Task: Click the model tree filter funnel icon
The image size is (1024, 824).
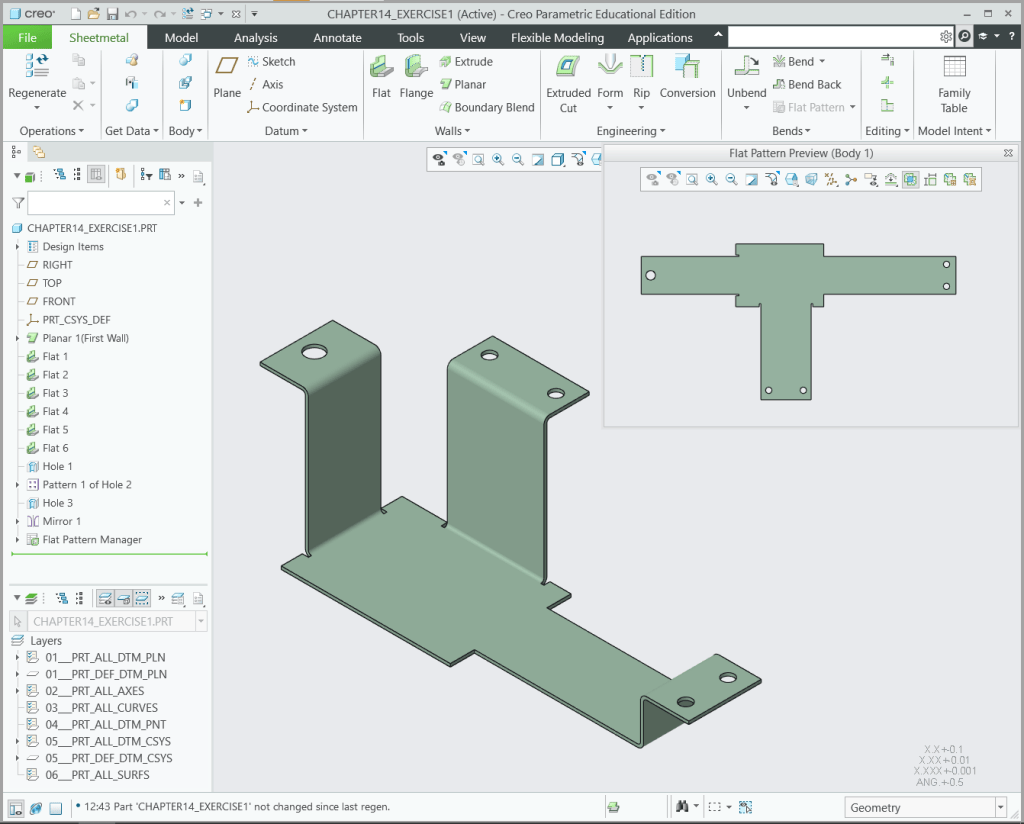Action: pos(18,203)
